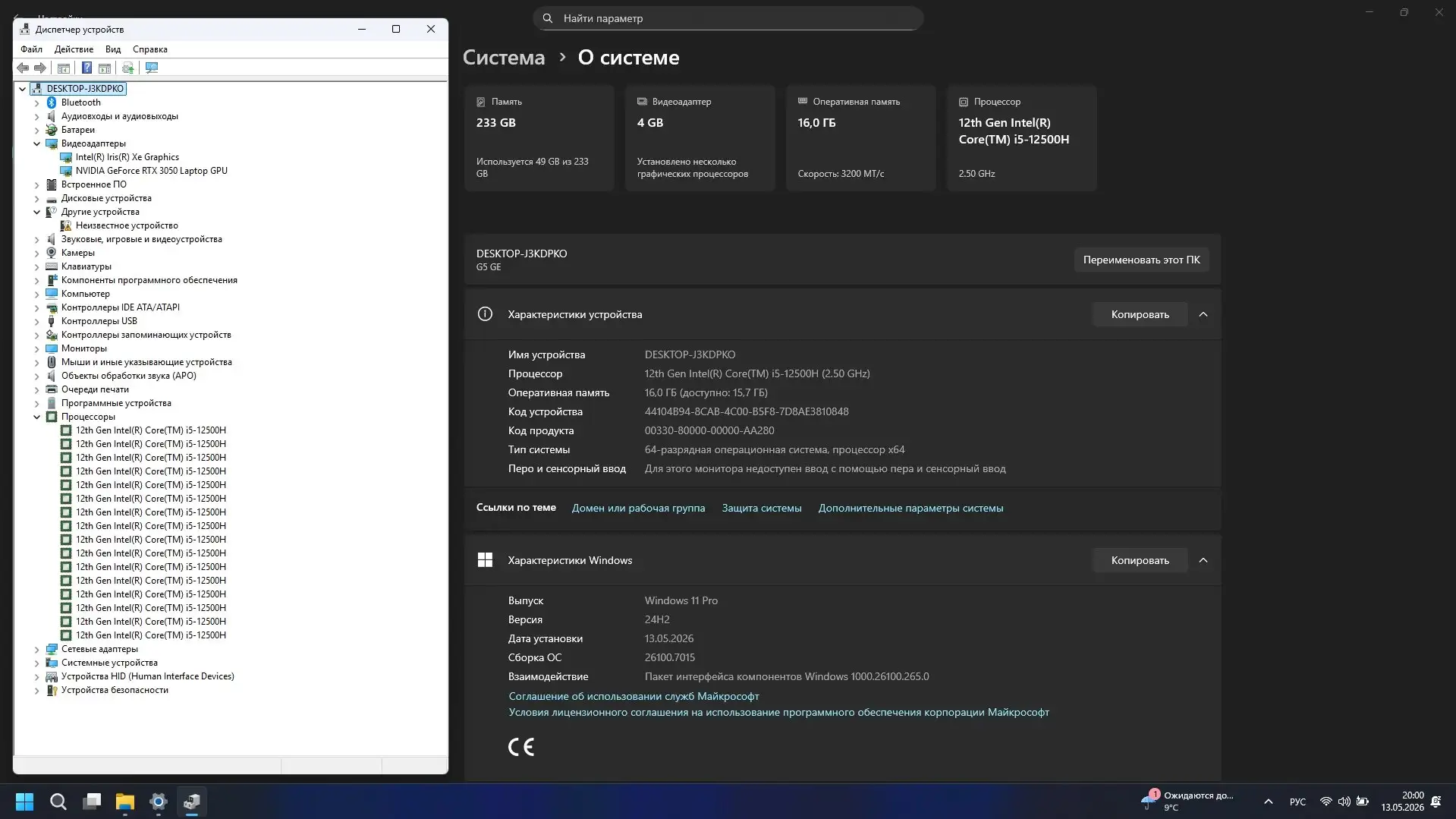Open the Защита системы link
1456x819 pixels.
click(761, 508)
